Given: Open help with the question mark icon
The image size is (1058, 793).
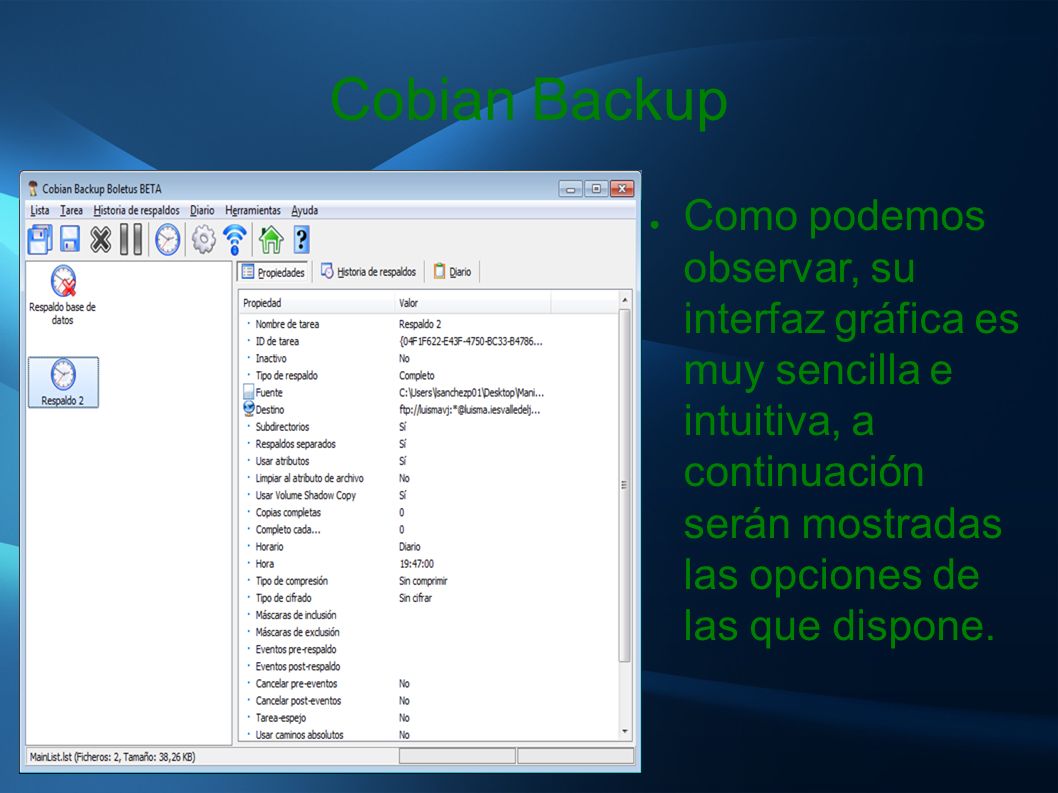Looking at the screenshot, I should point(302,239).
